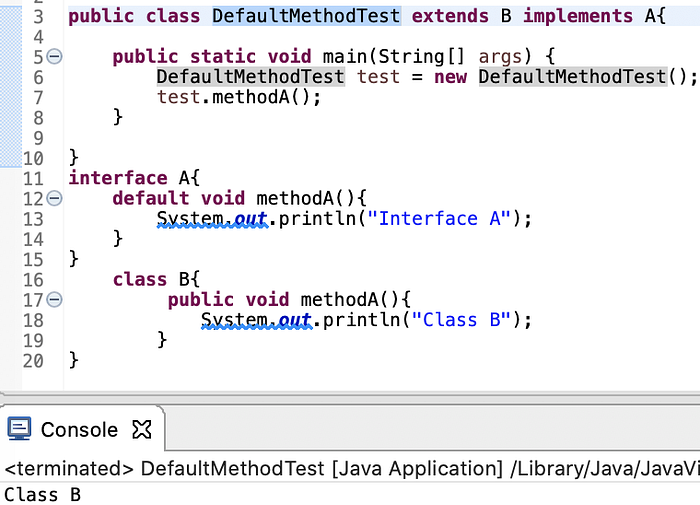Click the 'implements' keyword on line 3

coord(578,16)
